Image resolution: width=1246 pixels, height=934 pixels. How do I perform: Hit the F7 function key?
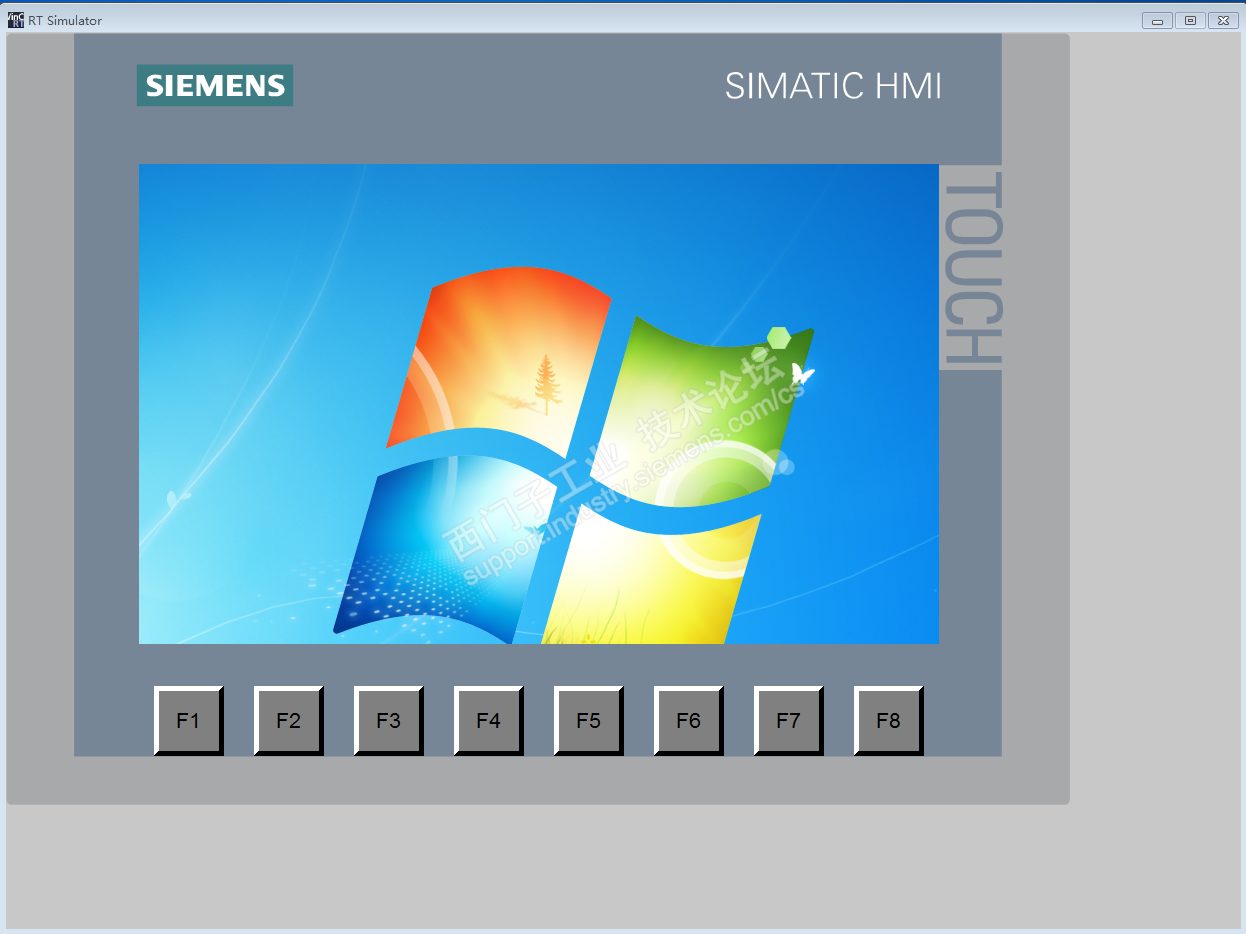(789, 720)
